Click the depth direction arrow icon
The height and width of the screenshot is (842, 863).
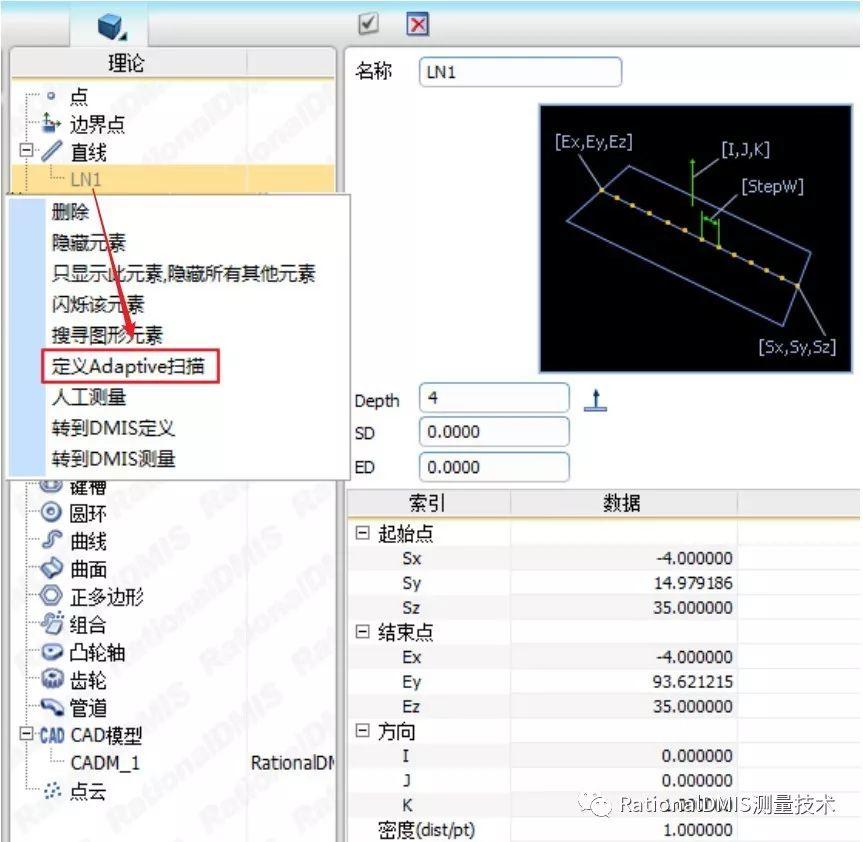595,400
